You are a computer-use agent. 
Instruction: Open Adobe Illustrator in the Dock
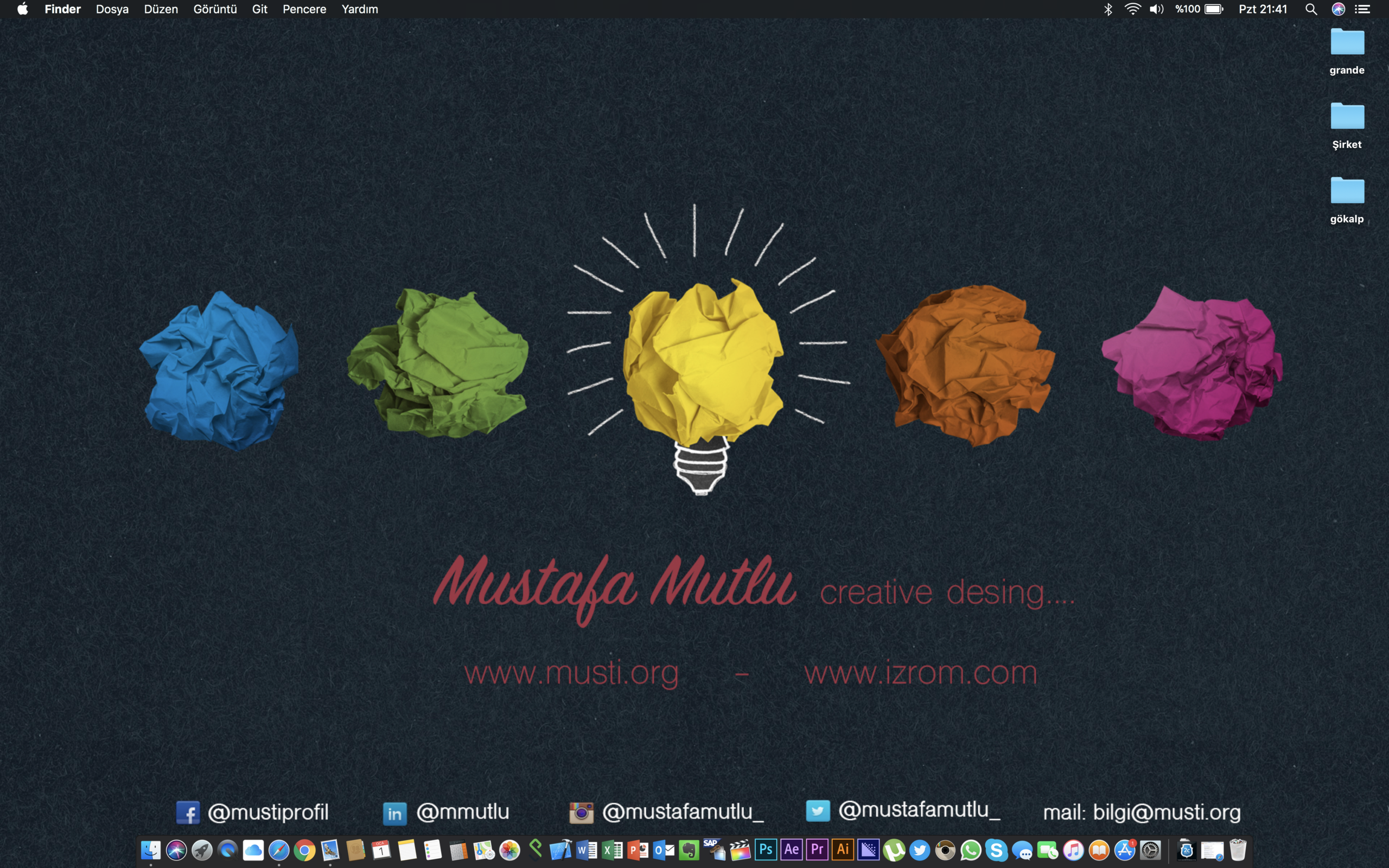point(843,850)
